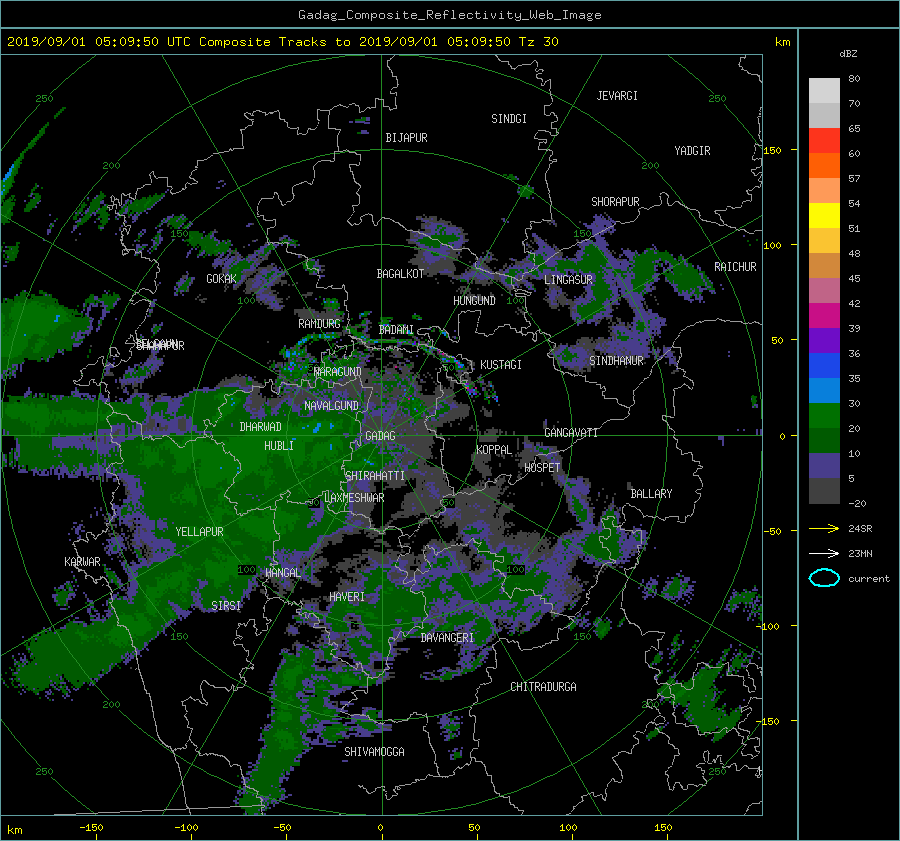Click the HUNGUND city label
The height and width of the screenshot is (841, 900).
(474, 301)
